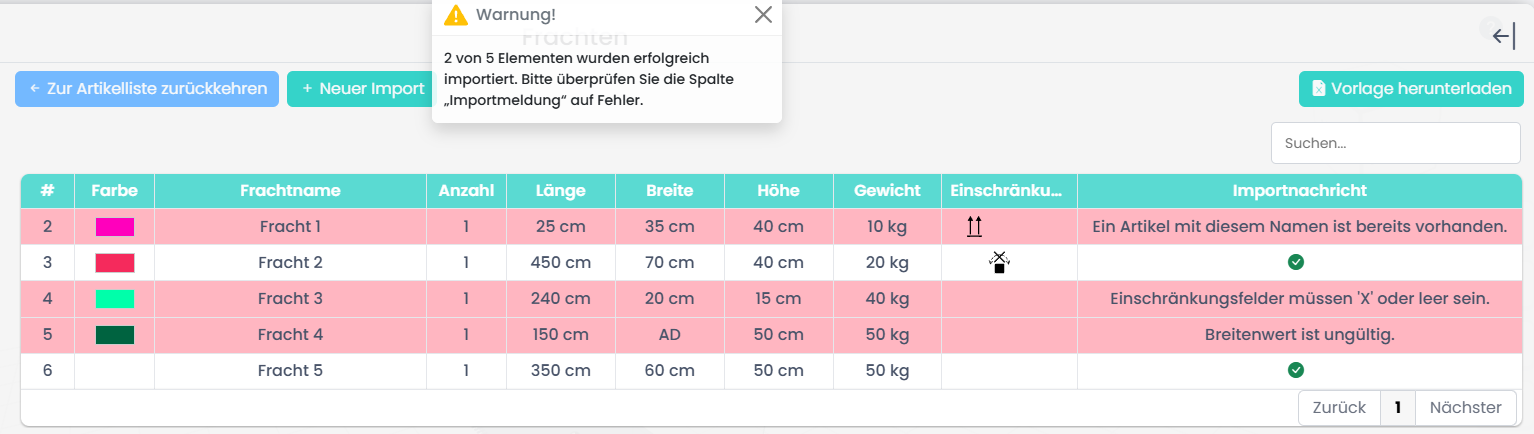The width and height of the screenshot is (1534, 434).
Task: Click the no-stacking restriction icon for Fracht 2
Action: pyautogui.click(x=999, y=262)
